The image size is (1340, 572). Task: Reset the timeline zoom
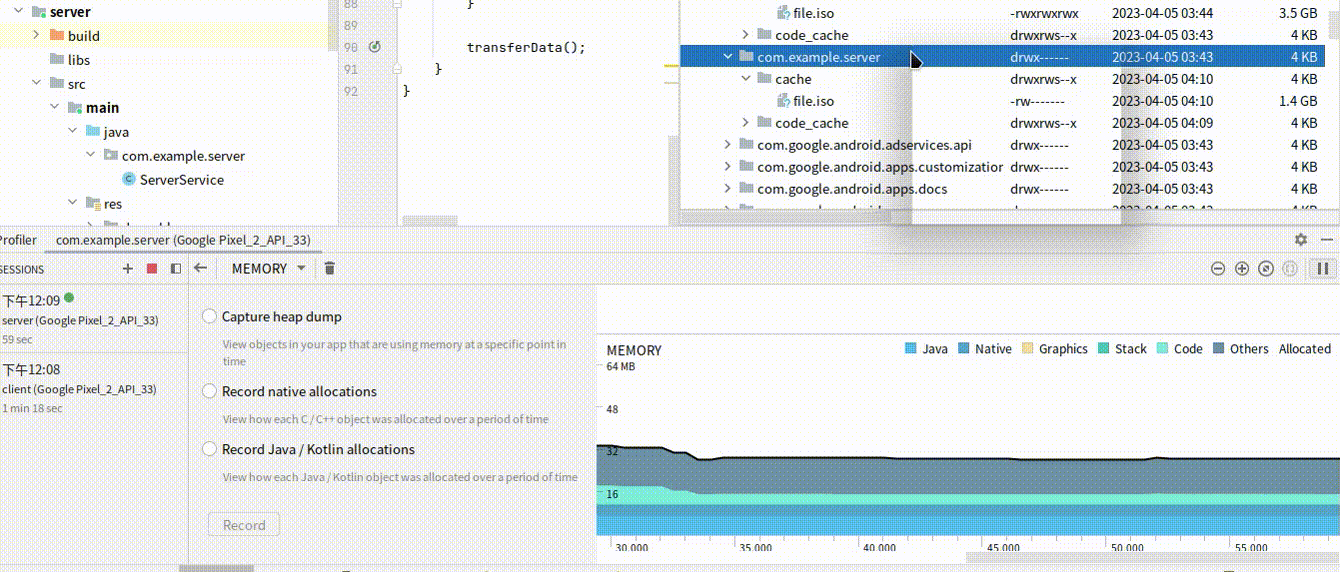pyautogui.click(x=1266, y=268)
